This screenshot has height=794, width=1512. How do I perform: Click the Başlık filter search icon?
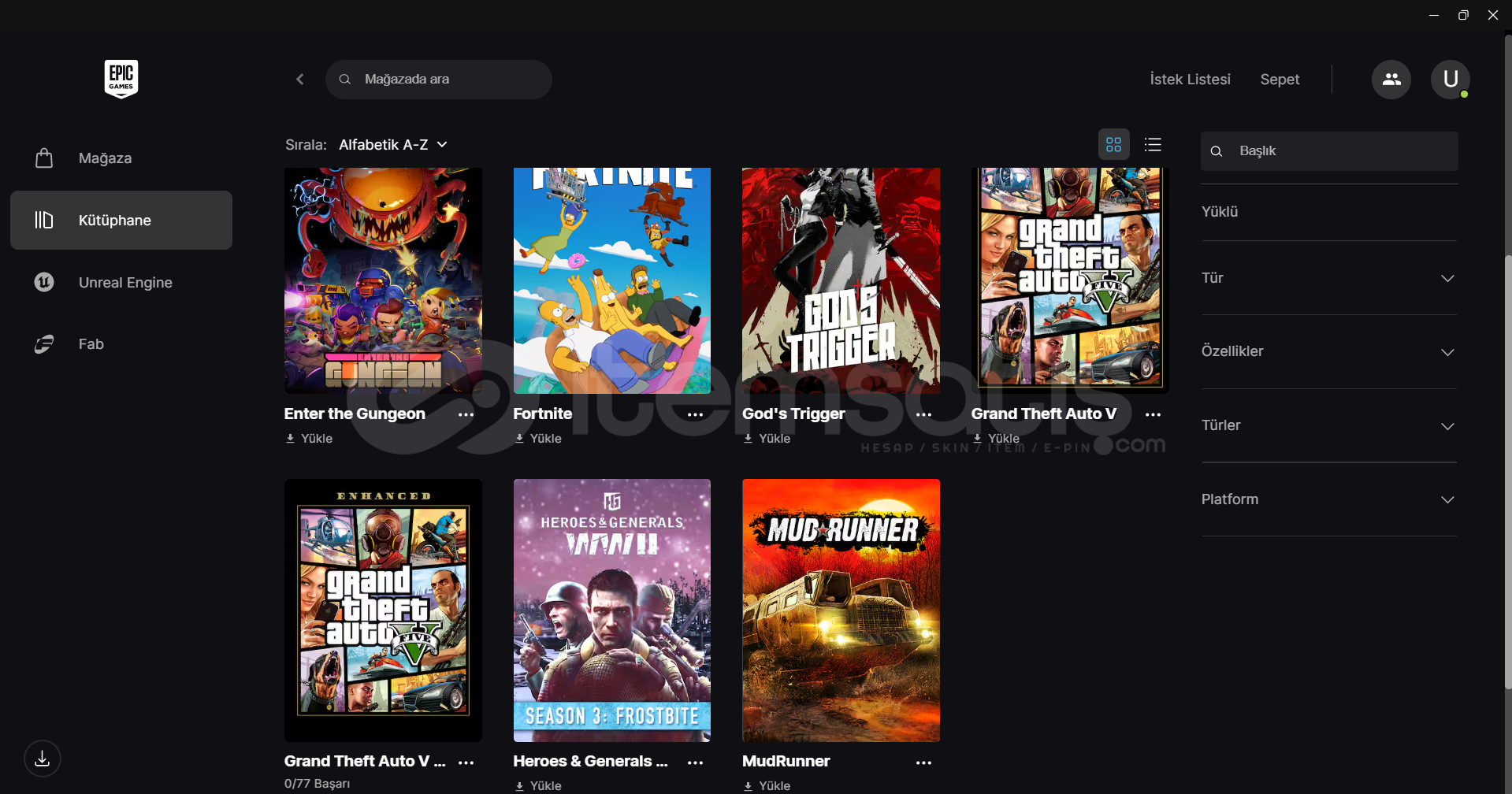[1217, 151]
